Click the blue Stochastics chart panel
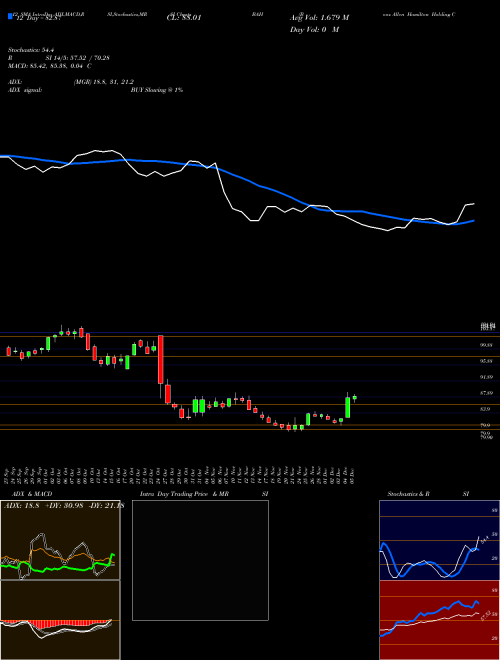The image size is (500, 660). click(x=439, y=540)
